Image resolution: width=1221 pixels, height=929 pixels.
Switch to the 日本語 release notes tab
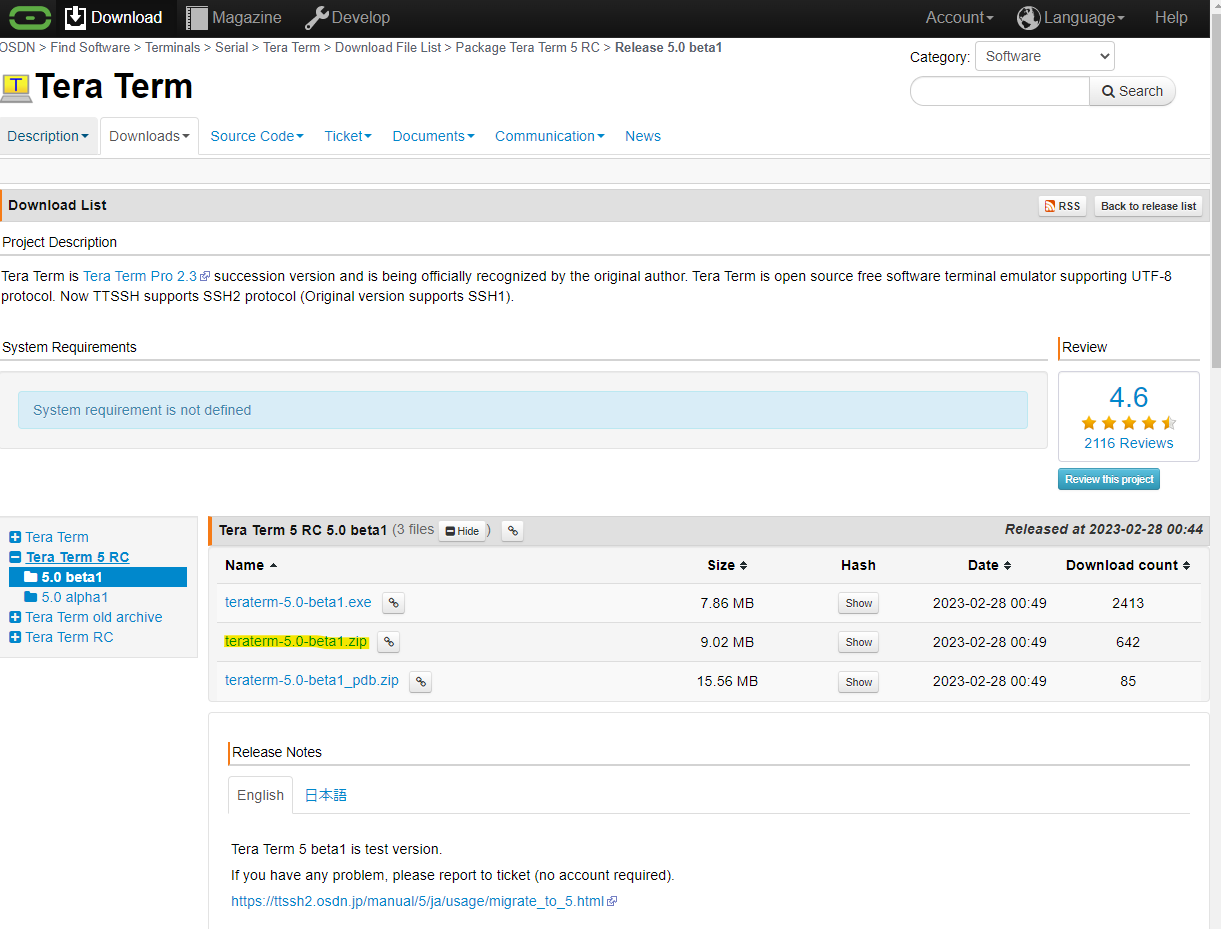pyautogui.click(x=325, y=794)
